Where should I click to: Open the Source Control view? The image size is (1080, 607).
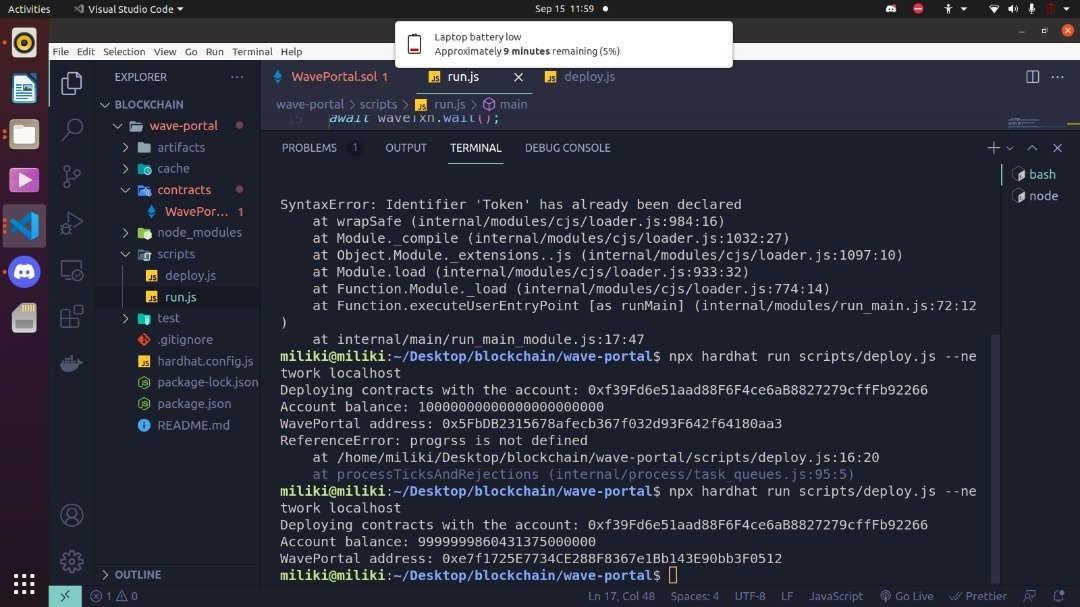72,176
